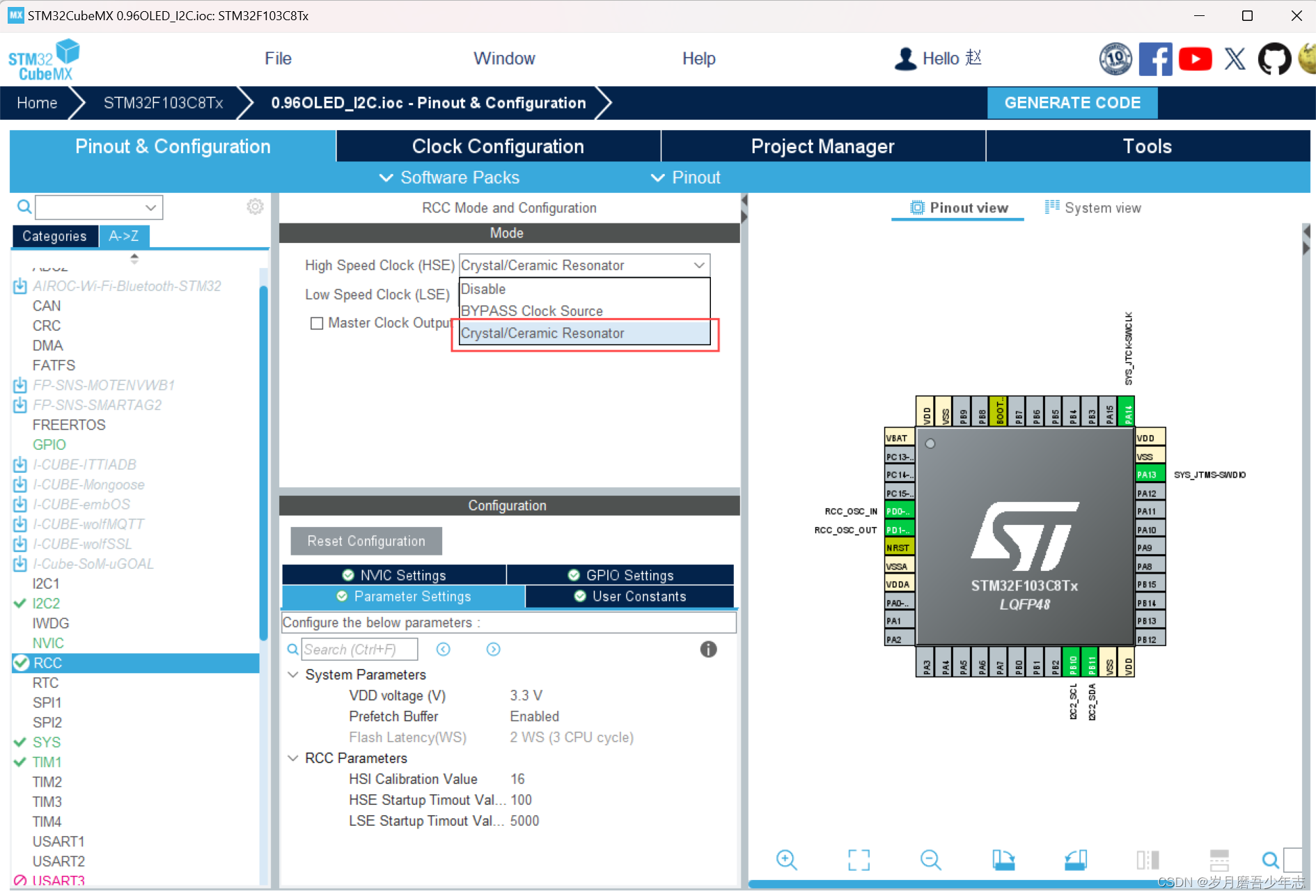Select the Pinout view tab
1316x896 pixels.
point(958,207)
